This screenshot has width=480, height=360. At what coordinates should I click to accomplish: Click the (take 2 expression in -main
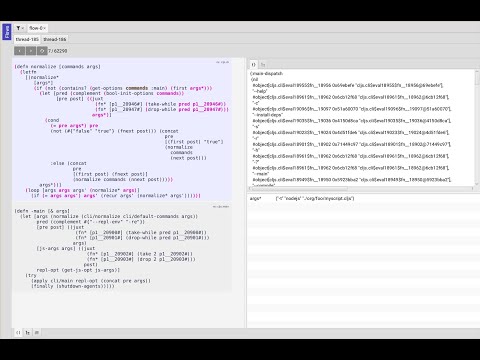pyautogui.click(x=165, y=254)
